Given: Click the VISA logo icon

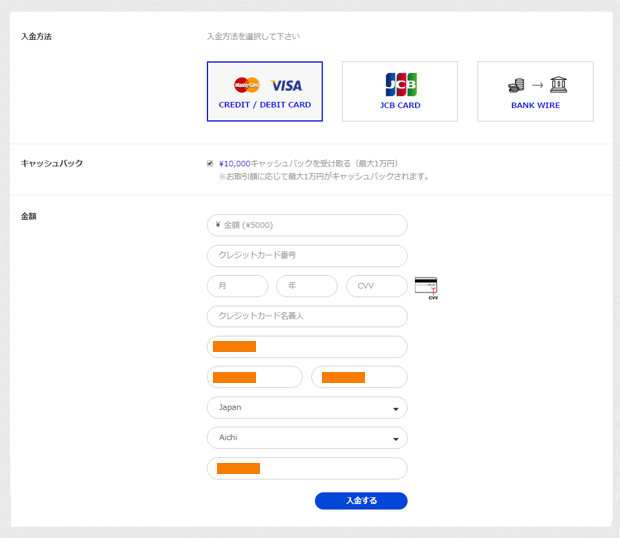Looking at the screenshot, I should [287, 85].
